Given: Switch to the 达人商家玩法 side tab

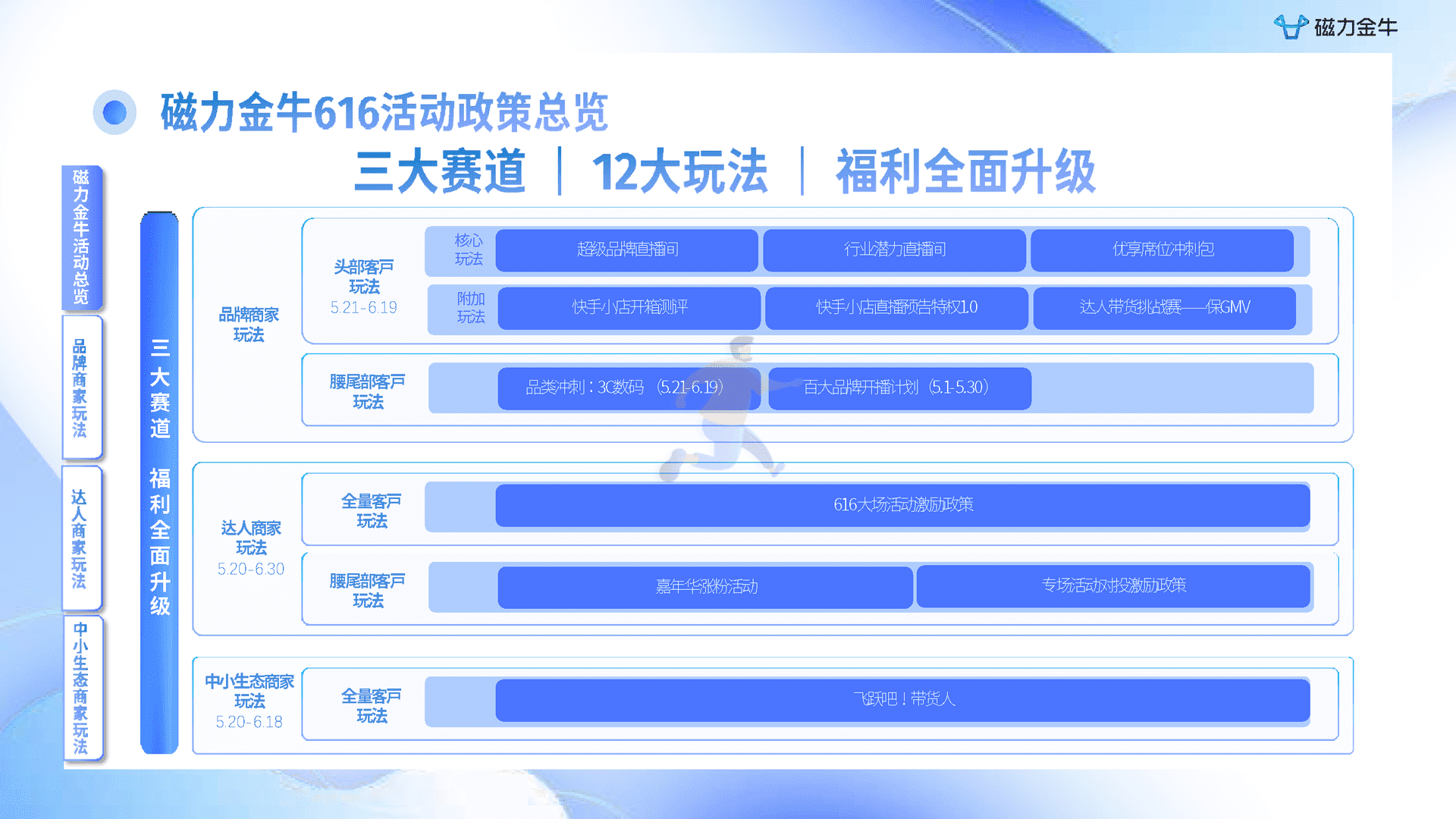Looking at the screenshot, I should coord(81,538).
